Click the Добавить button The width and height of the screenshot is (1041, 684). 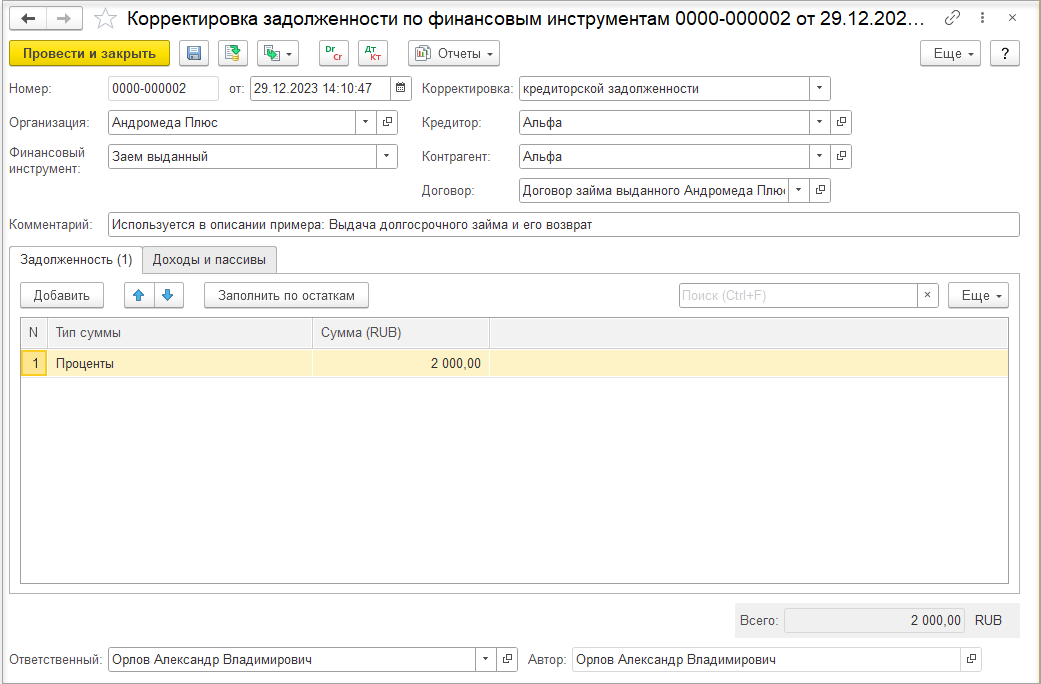(x=62, y=296)
